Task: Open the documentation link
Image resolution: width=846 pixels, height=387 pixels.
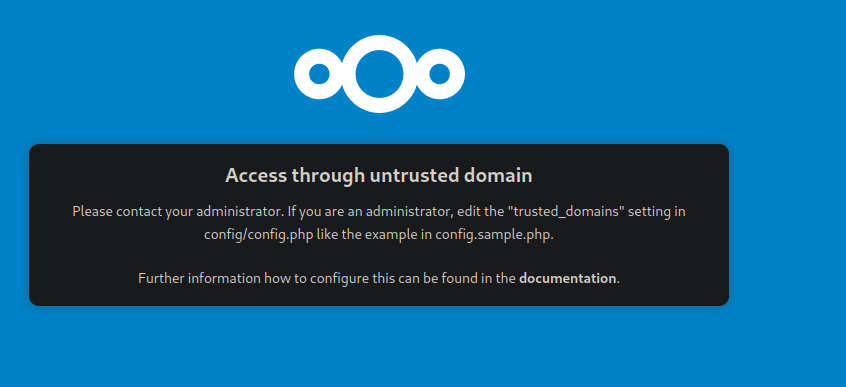Action: click(x=568, y=279)
